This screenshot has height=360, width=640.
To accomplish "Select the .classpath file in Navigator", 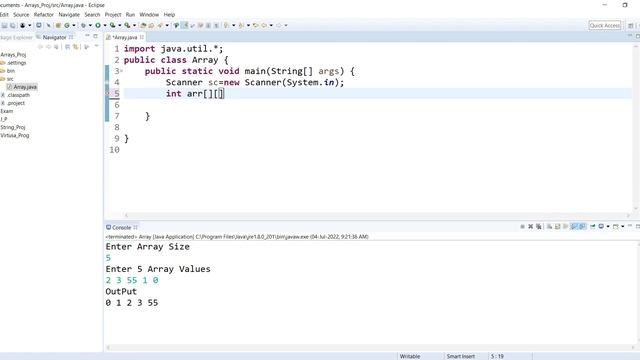I will 18,95.
